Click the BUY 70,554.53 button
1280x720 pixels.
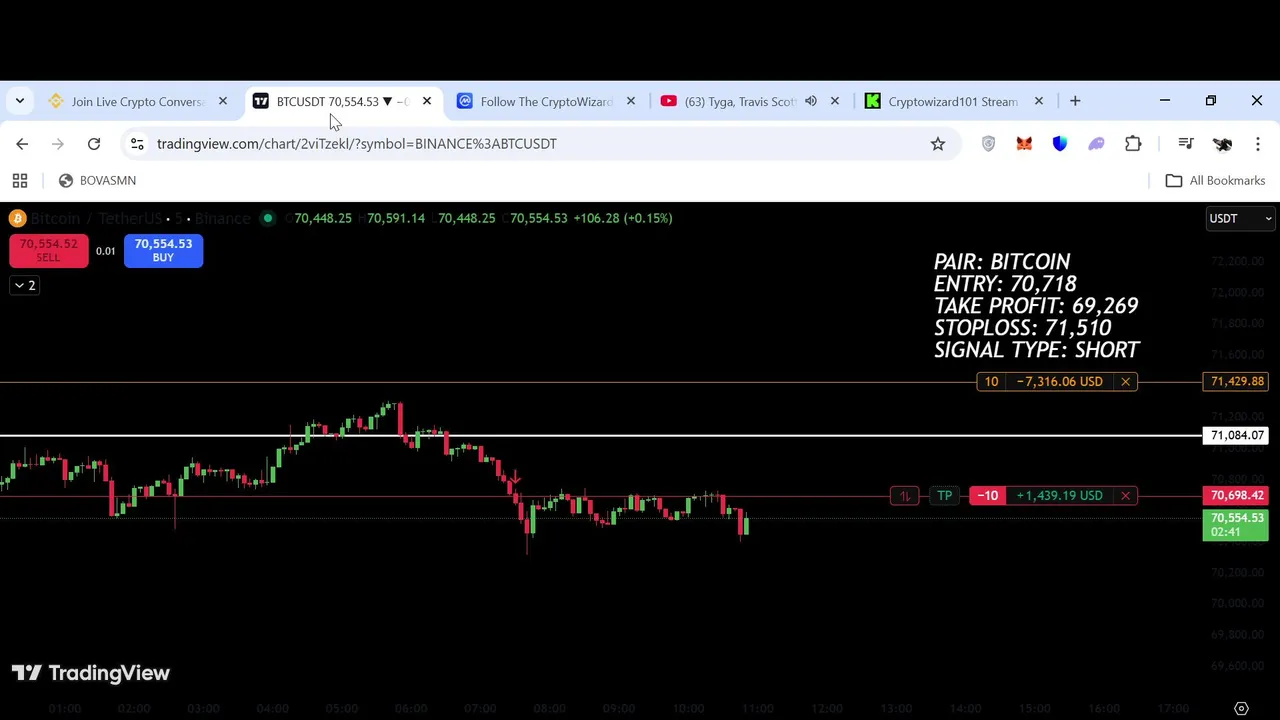click(x=163, y=250)
